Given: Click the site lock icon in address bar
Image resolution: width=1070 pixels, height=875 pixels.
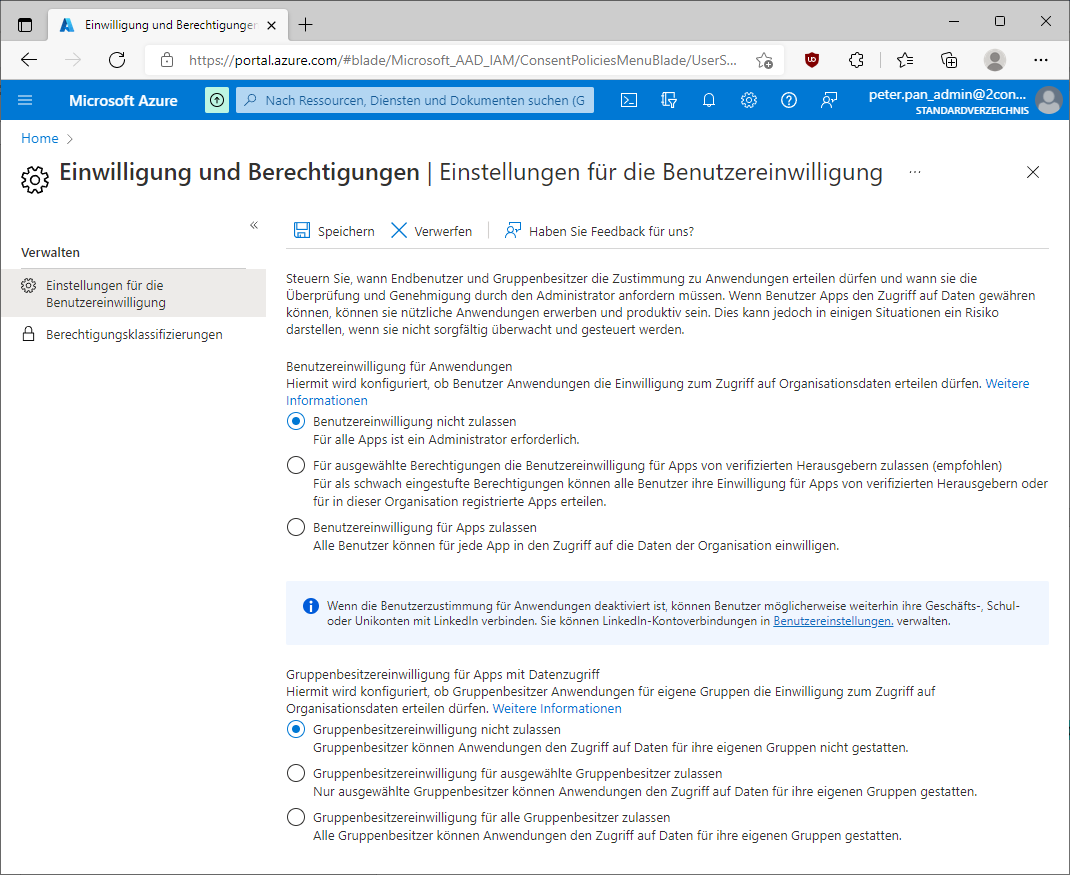Looking at the screenshot, I should (167, 60).
